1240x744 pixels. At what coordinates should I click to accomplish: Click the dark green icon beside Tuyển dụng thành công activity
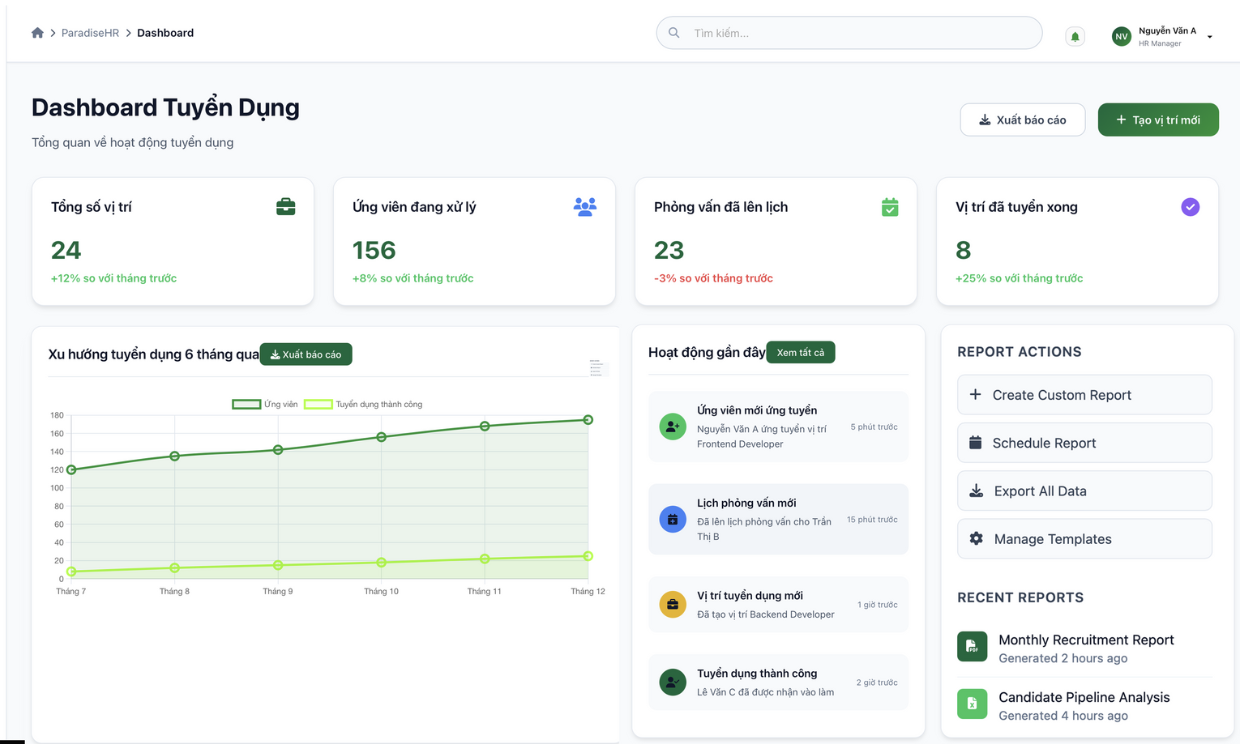(x=673, y=682)
